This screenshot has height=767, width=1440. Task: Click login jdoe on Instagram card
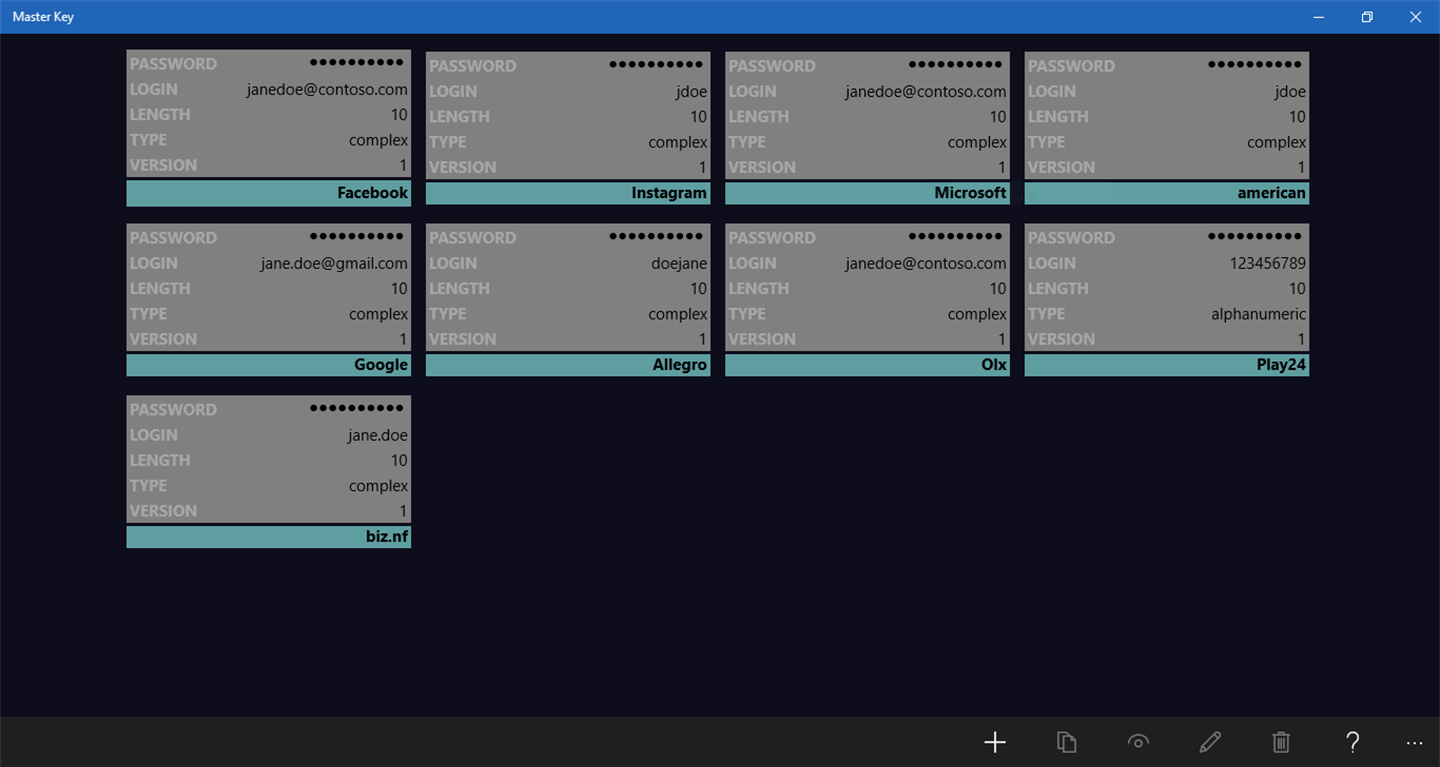(691, 91)
